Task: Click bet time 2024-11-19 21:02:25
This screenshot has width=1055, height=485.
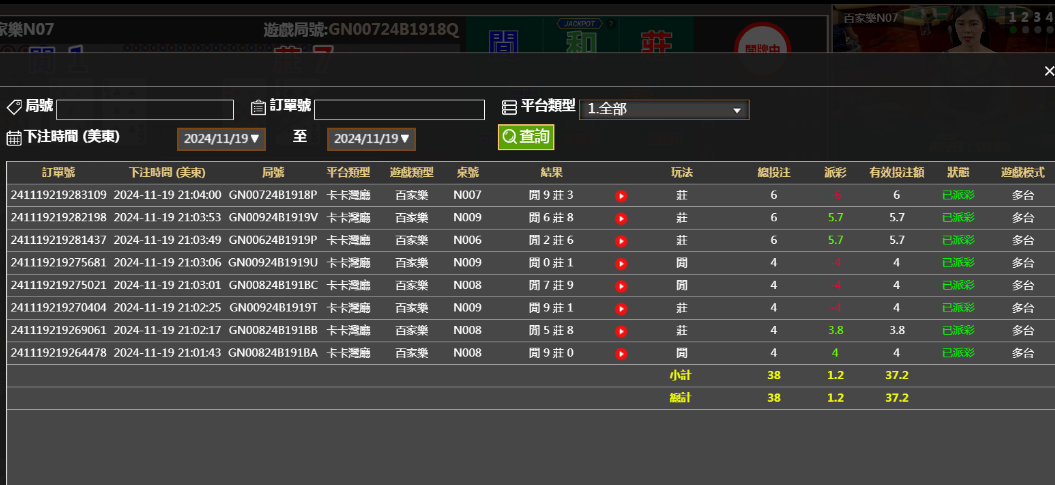Action: tap(167, 307)
